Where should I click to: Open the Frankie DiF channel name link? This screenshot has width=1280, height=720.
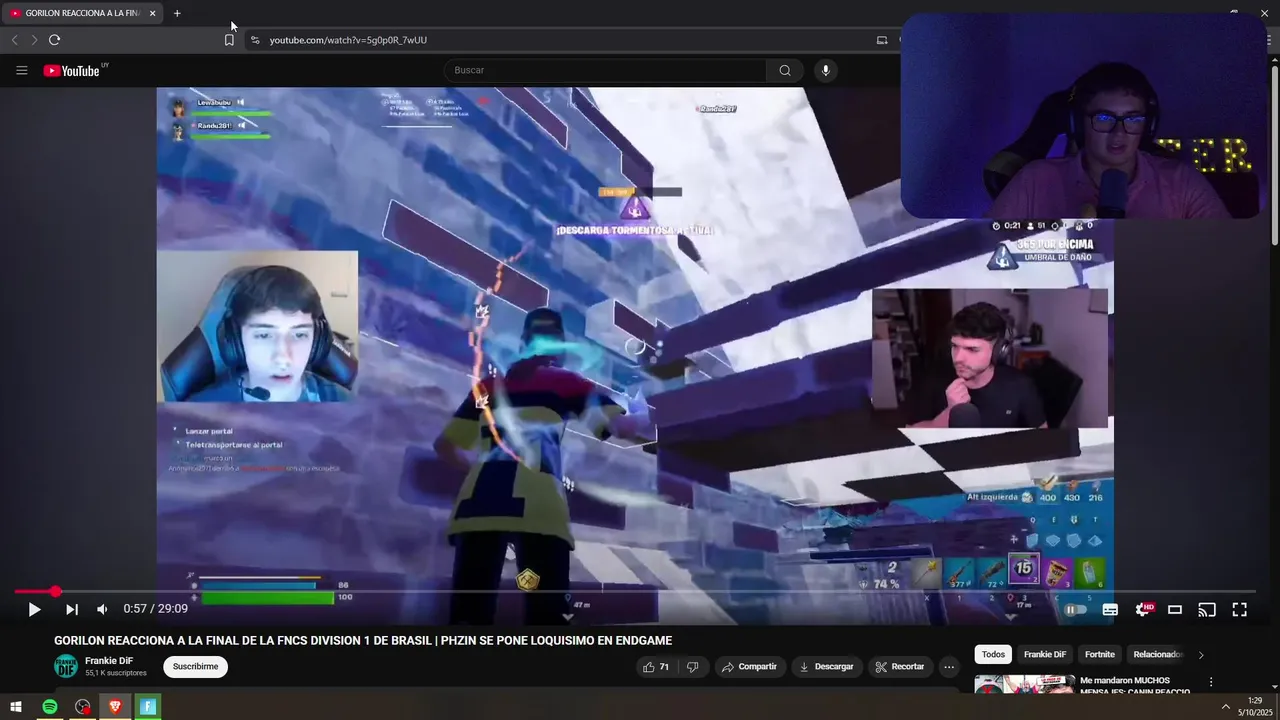tap(109, 661)
